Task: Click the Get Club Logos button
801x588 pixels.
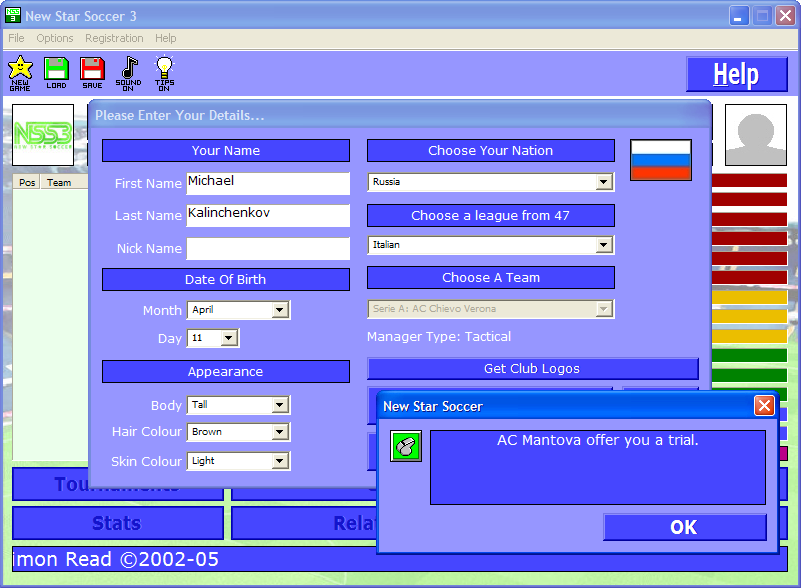Action: [532, 368]
